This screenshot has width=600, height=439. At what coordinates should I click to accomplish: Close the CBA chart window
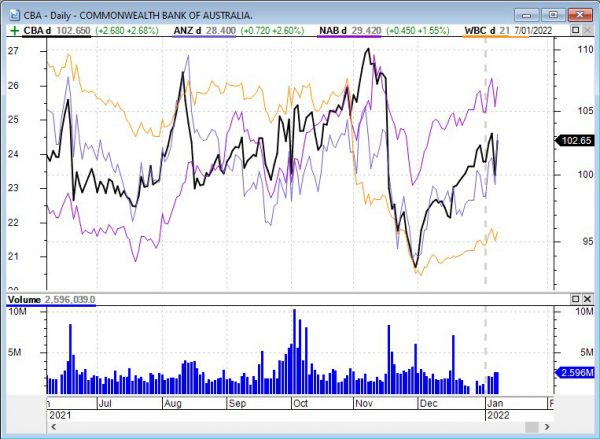point(580,15)
